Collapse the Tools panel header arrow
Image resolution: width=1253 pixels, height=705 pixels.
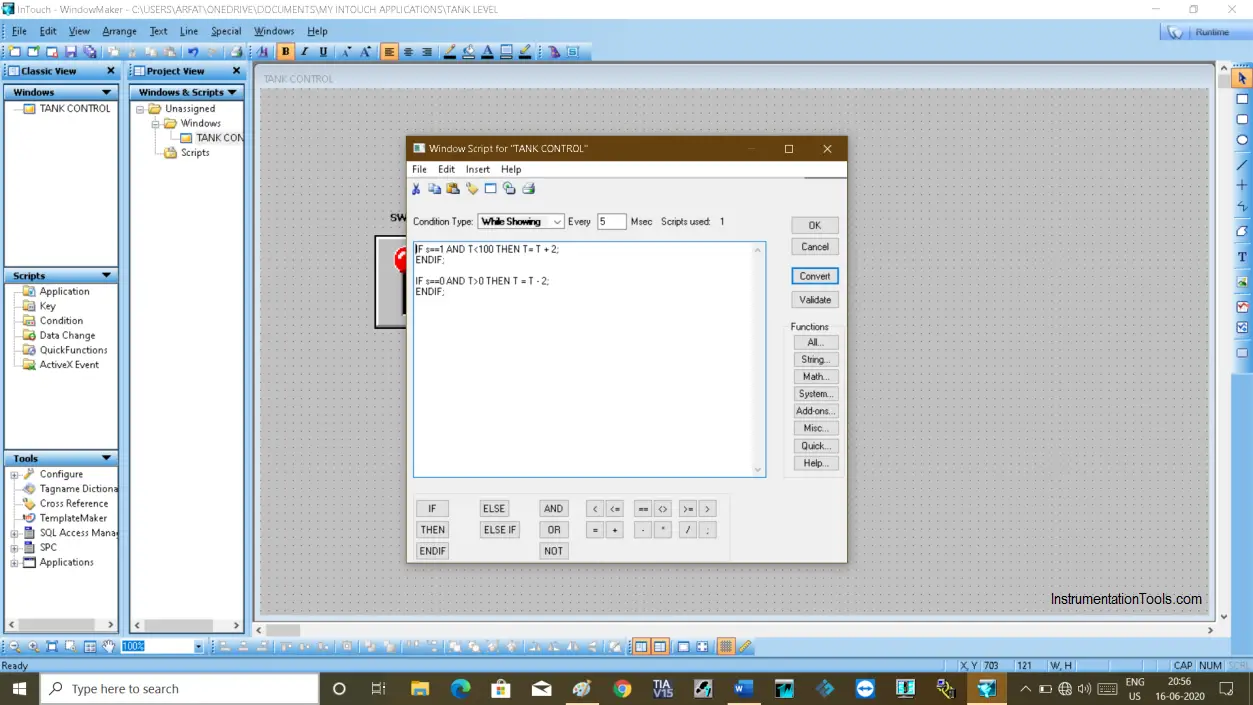tap(106, 459)
